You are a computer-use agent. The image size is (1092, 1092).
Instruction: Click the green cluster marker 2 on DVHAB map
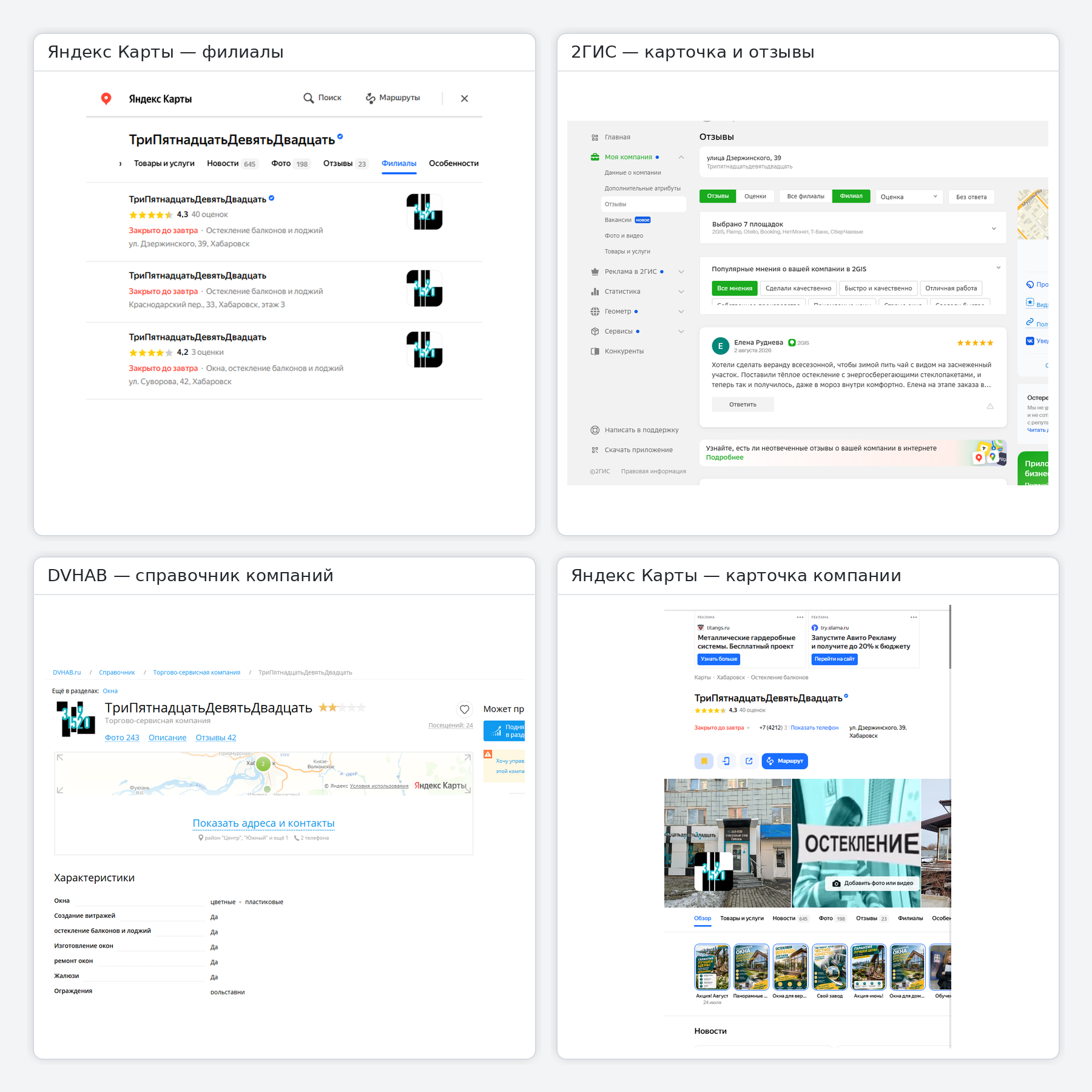coord(263,764)
